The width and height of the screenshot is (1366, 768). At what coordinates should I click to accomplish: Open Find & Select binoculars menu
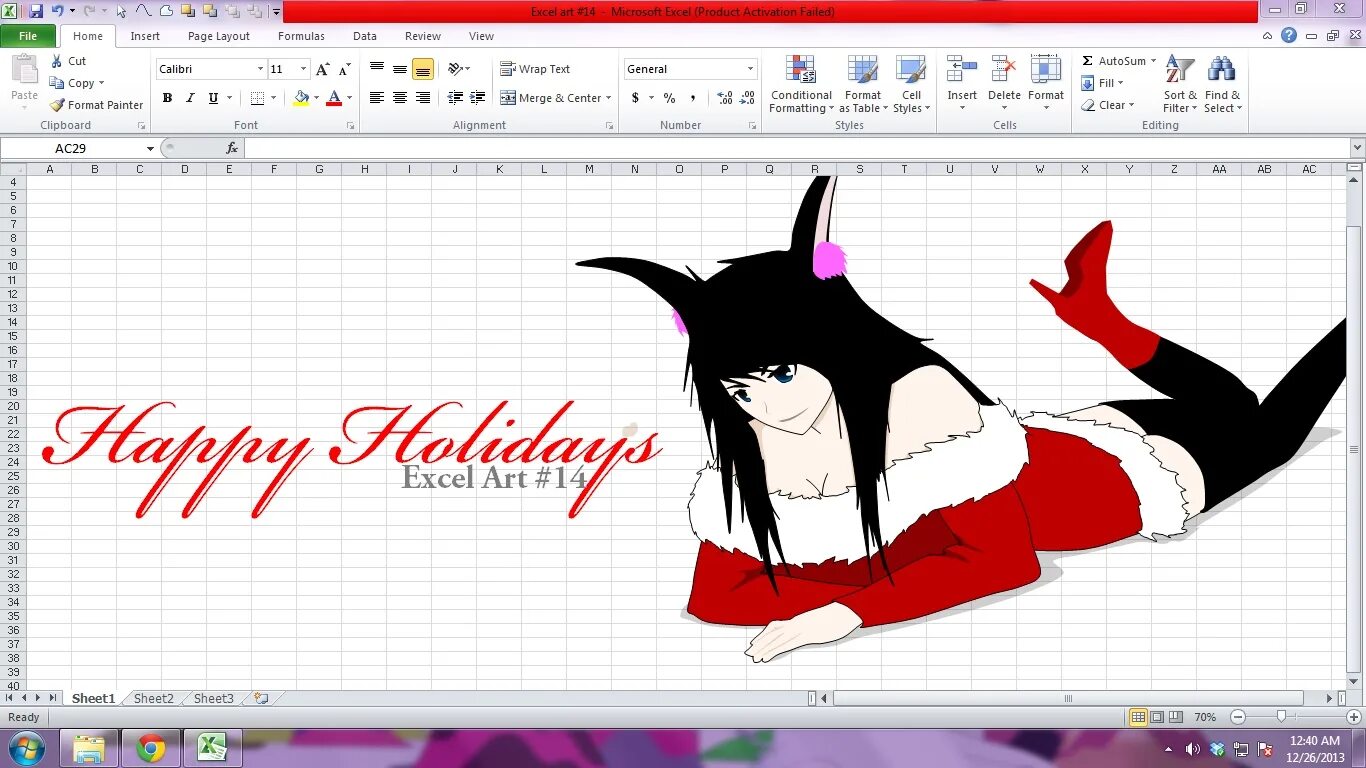pyautogui.click(x=1222, y=85)
